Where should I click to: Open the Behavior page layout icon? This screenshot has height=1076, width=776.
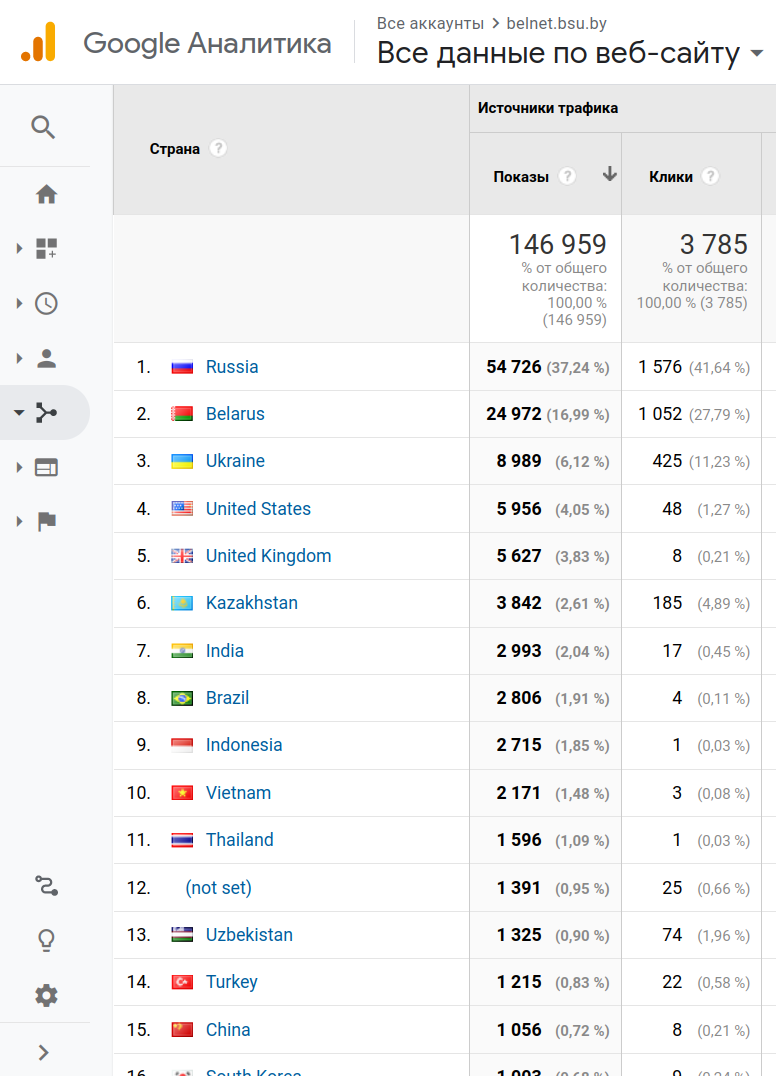46,467
